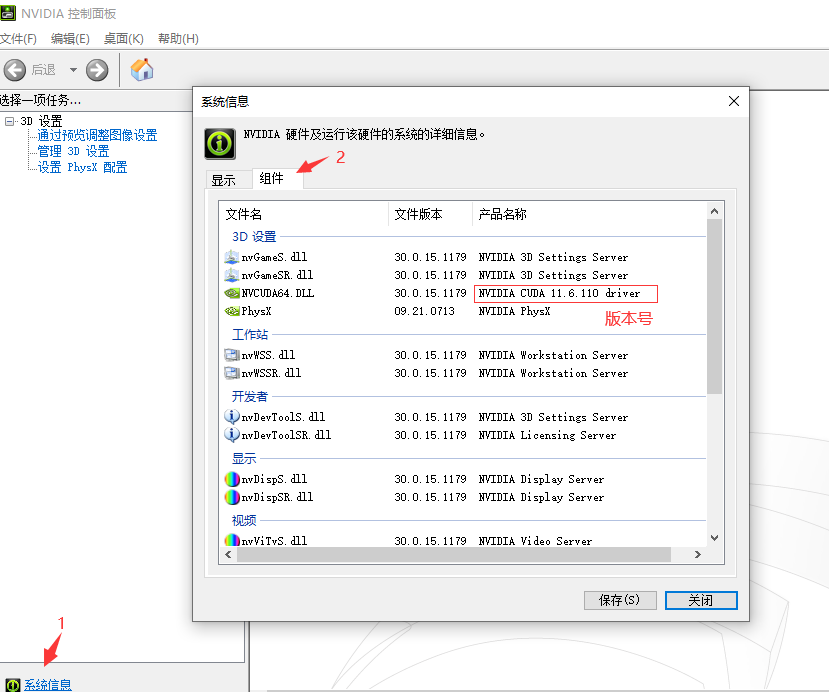
Task: Select the nvWSSR.dll workstation icon
Action: point(232,373)
